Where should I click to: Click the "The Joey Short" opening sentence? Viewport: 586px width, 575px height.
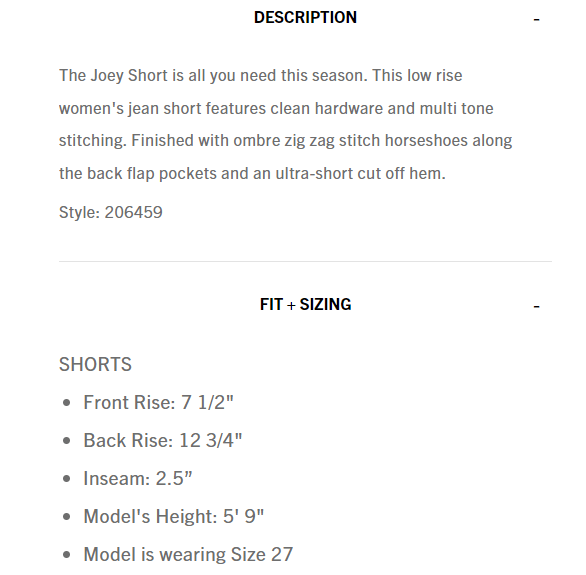pos(213,75)
